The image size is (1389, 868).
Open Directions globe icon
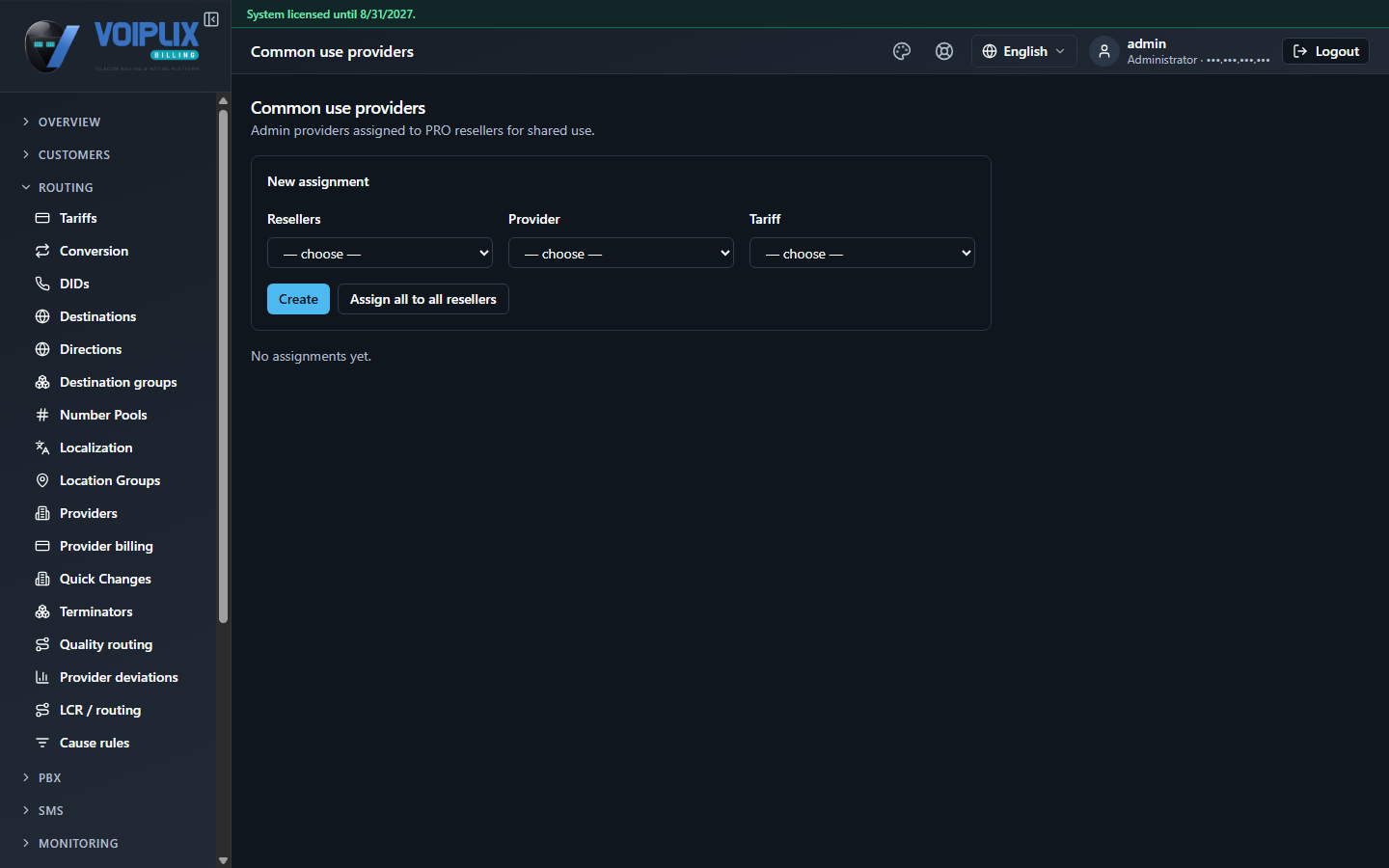pos(42,349)
